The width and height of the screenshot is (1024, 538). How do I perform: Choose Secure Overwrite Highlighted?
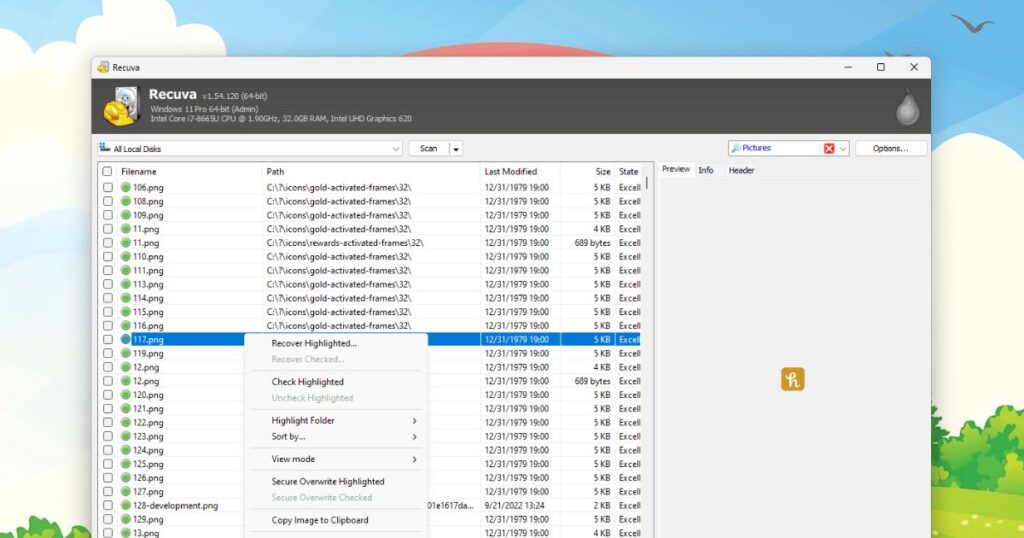328,482
